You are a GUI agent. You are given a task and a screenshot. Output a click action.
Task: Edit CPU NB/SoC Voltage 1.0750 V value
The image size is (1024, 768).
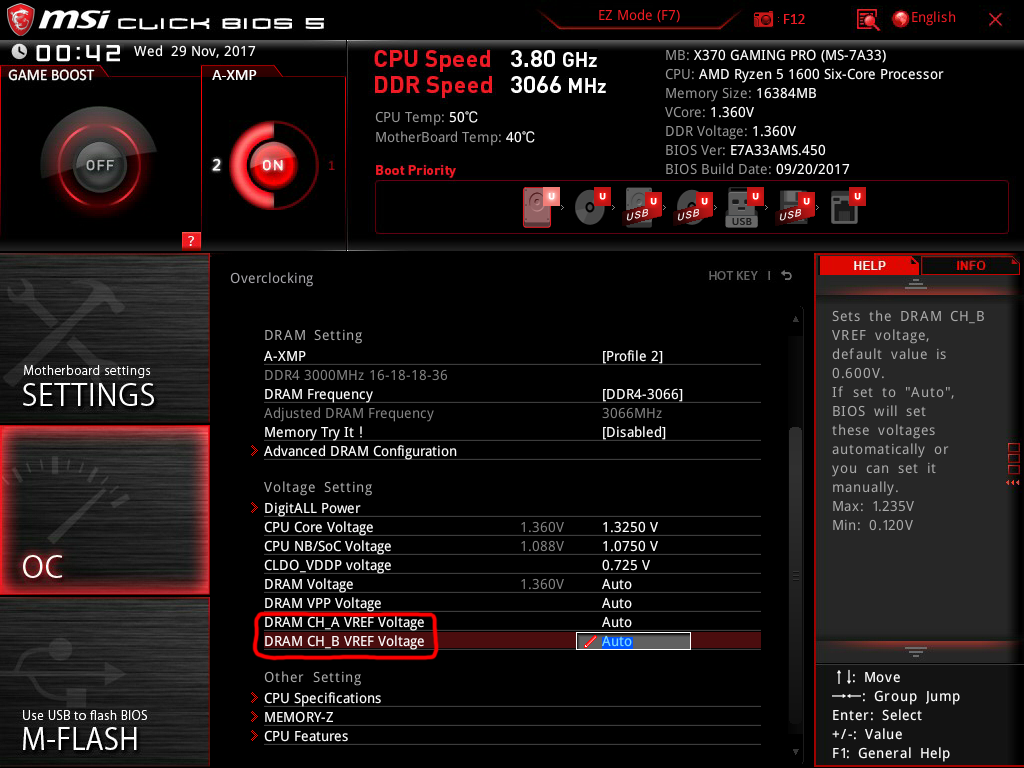(630, 547)
